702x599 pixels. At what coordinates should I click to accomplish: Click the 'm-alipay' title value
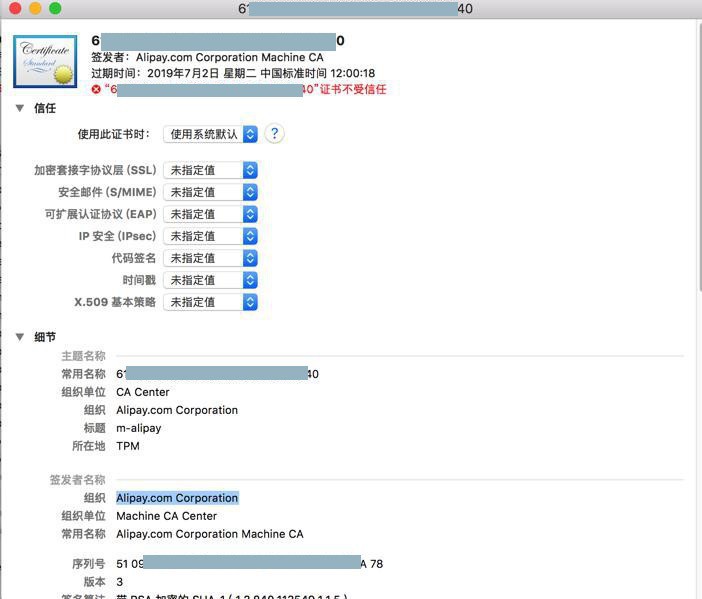coord(139,428)
